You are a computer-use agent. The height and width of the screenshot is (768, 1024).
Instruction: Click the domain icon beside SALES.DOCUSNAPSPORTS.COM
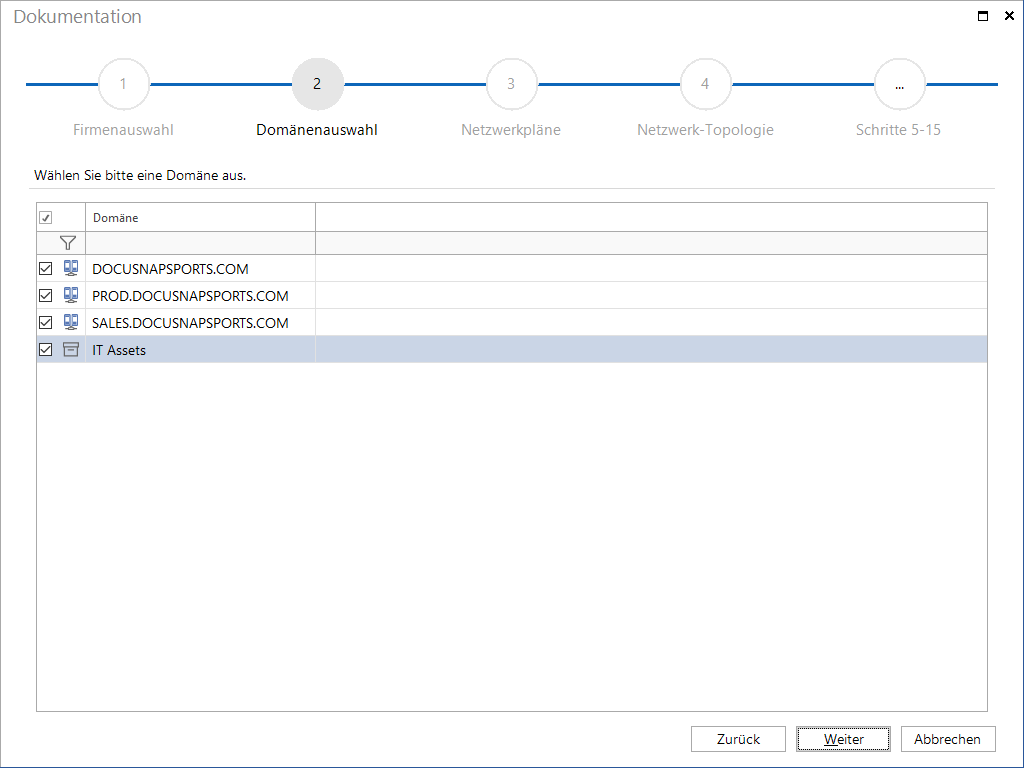71,322
